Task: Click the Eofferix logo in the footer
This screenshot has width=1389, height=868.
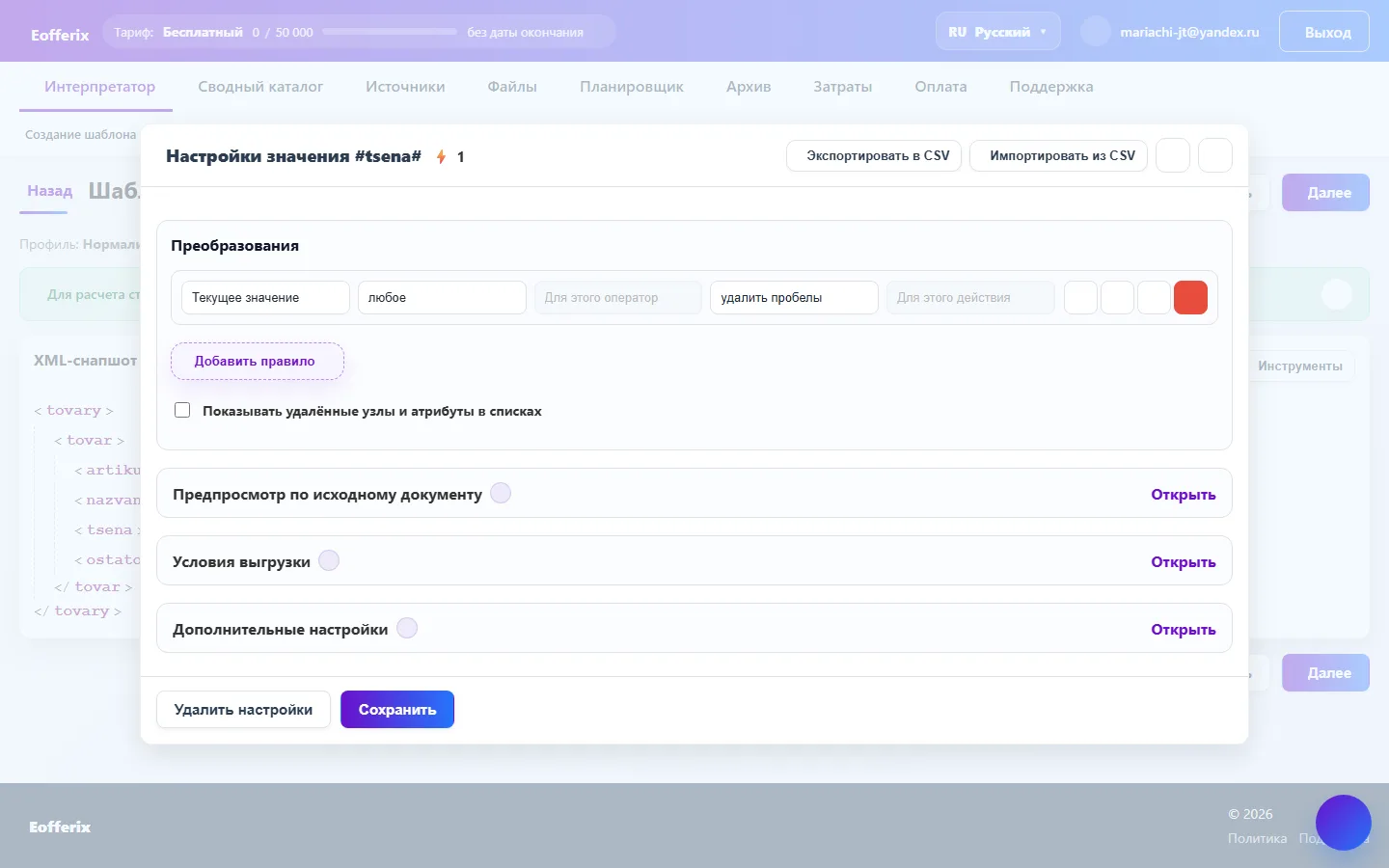Action: 60,827
